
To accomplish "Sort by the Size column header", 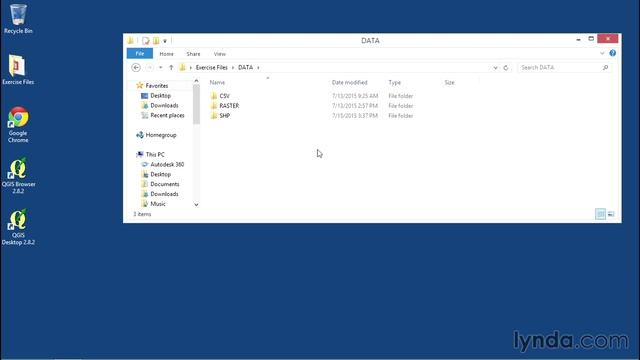I will (x=449, y=82).
